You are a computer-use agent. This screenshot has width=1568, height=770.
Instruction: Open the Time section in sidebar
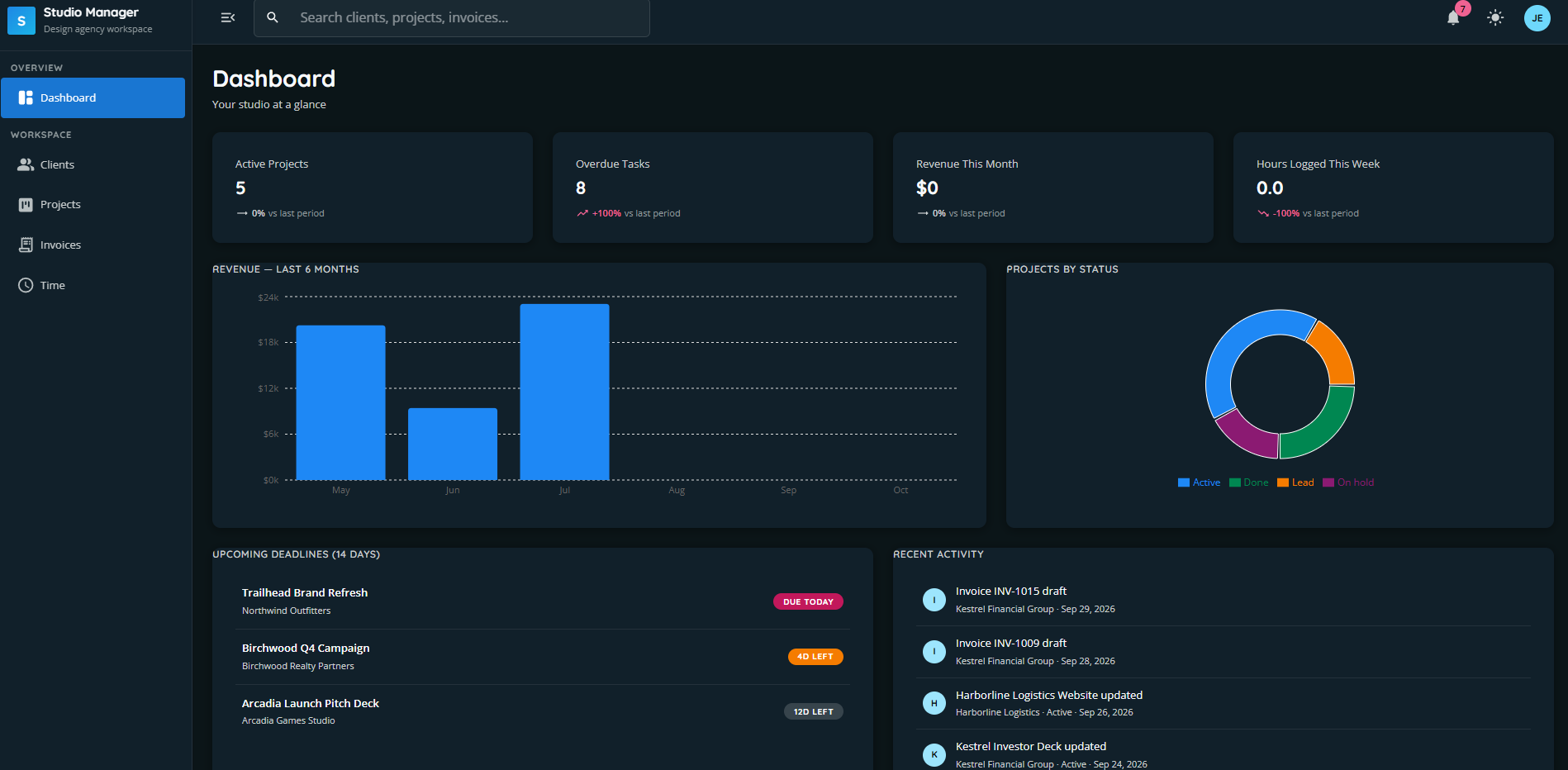(93, 285)
